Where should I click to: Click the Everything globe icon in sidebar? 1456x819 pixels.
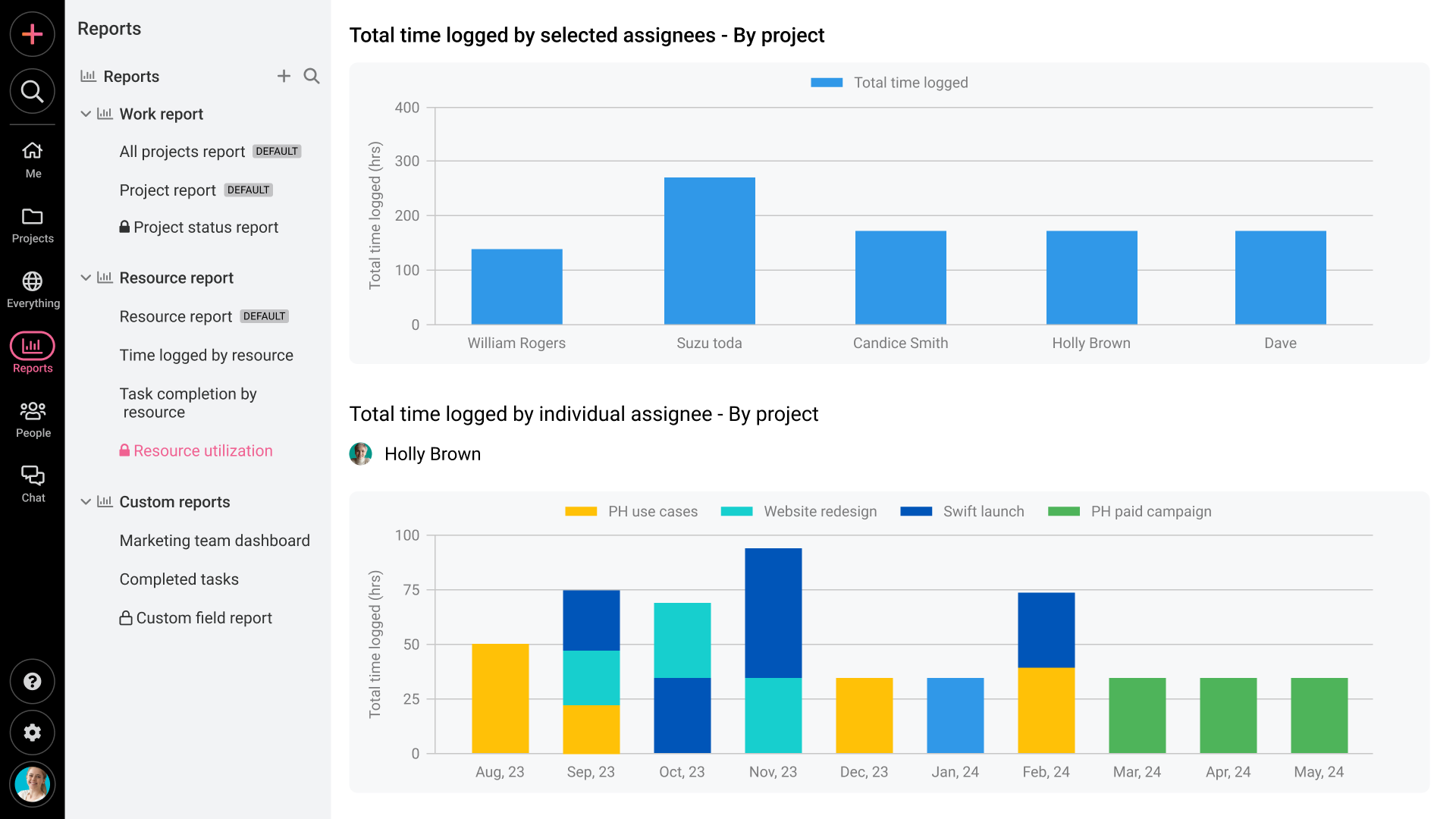33,281
